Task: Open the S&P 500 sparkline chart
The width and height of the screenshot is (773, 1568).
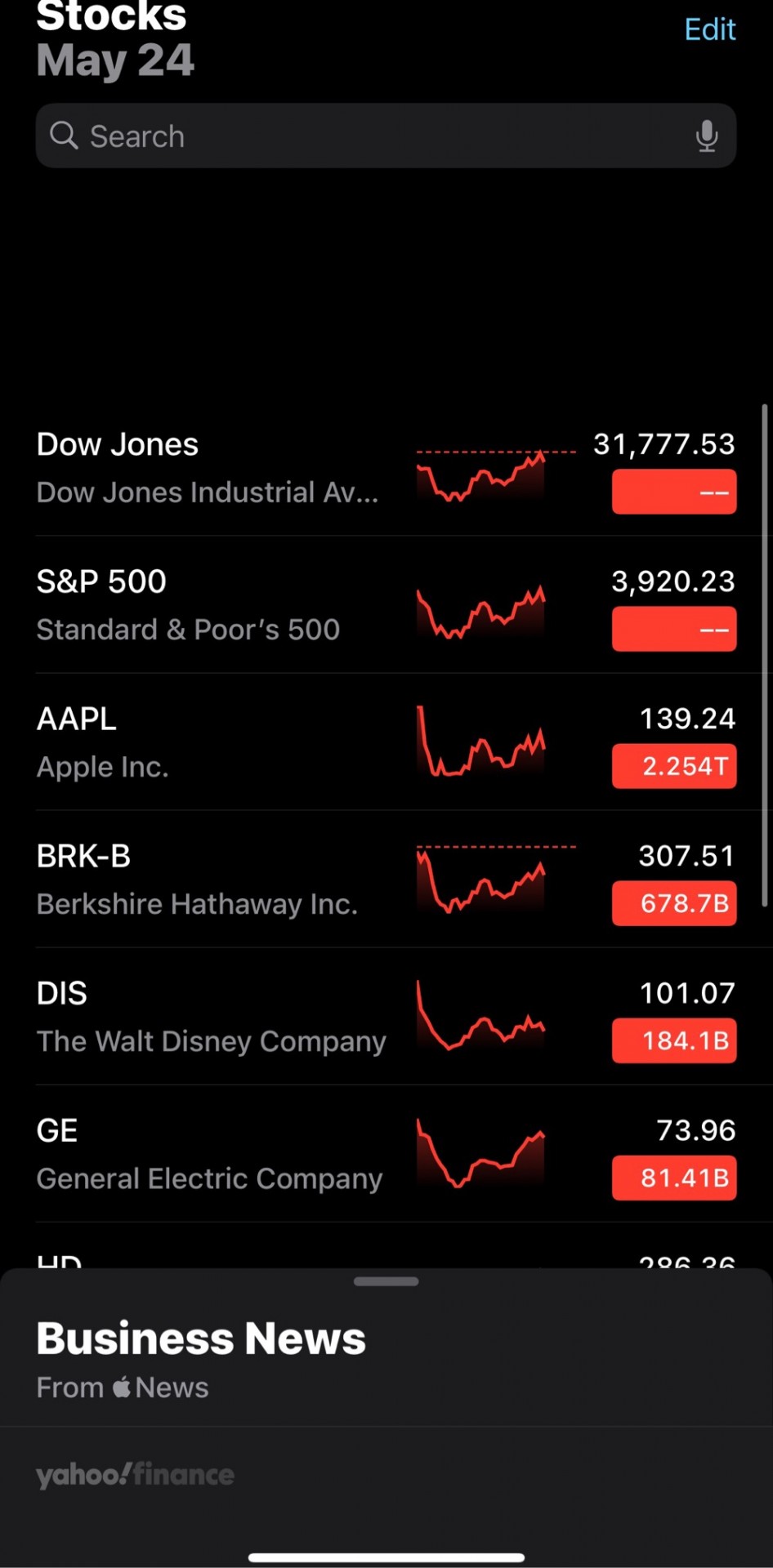Action: [x=480, y=612]
